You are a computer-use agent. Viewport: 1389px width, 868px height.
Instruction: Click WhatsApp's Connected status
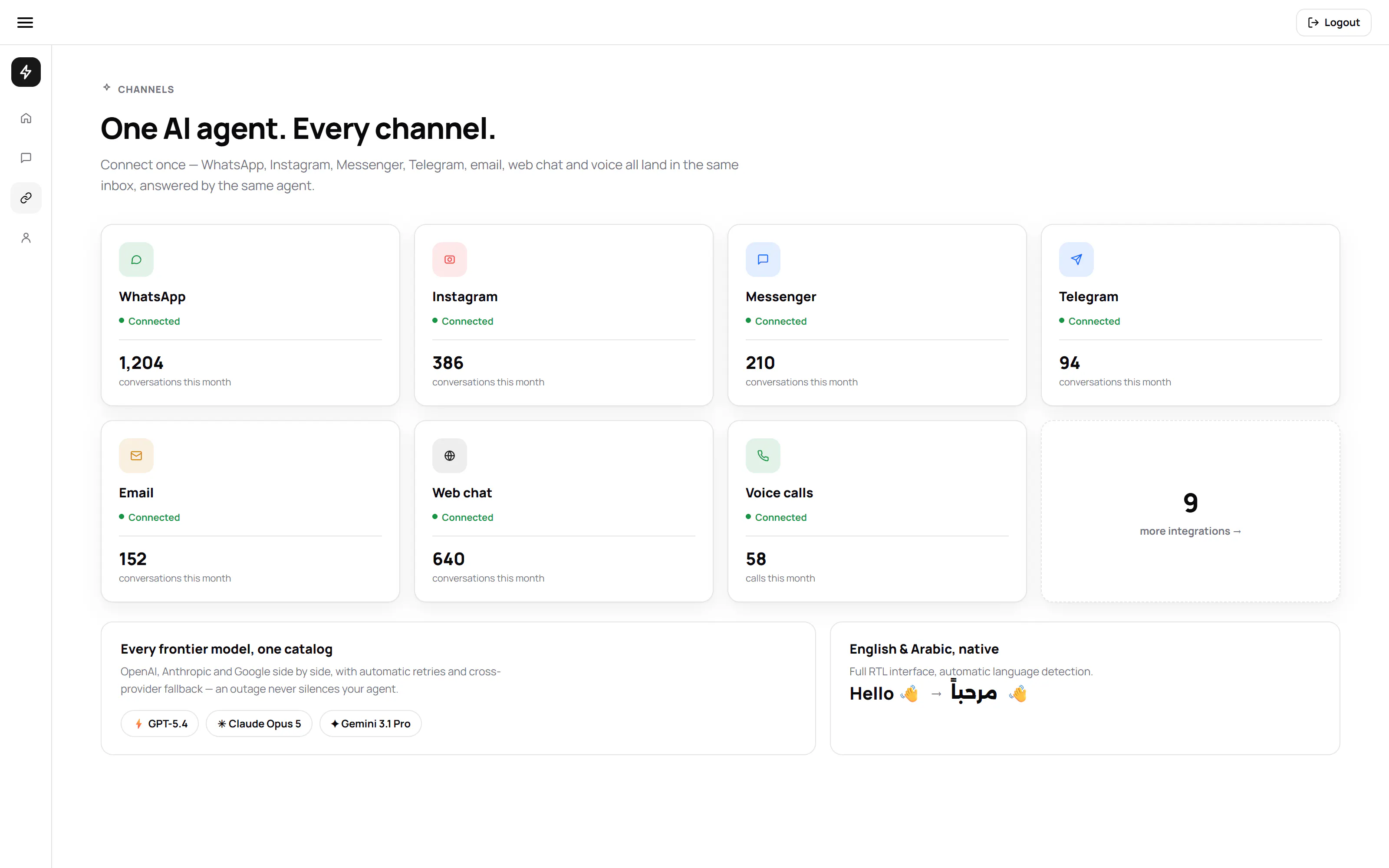click(x=149, y=321)
